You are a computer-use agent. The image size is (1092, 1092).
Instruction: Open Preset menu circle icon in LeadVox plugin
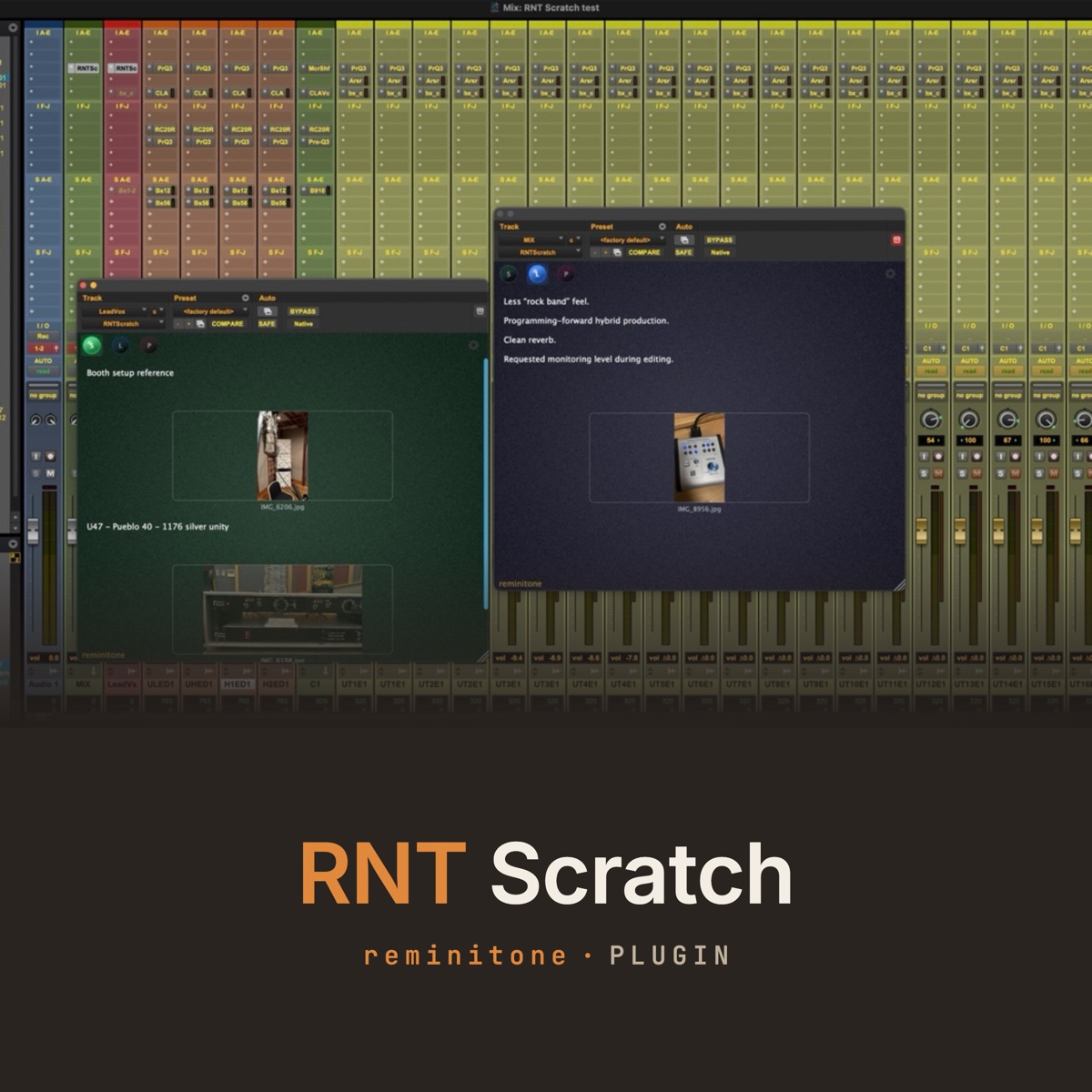pos(245,298)
